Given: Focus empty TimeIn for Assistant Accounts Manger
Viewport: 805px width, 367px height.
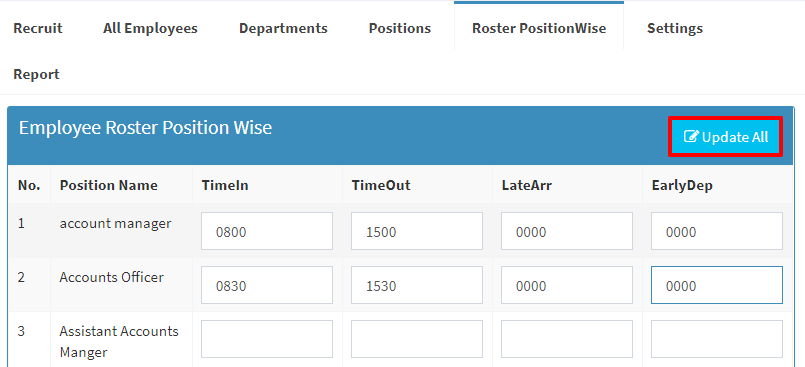Looking at the screenshot, I should coord(267,339).
